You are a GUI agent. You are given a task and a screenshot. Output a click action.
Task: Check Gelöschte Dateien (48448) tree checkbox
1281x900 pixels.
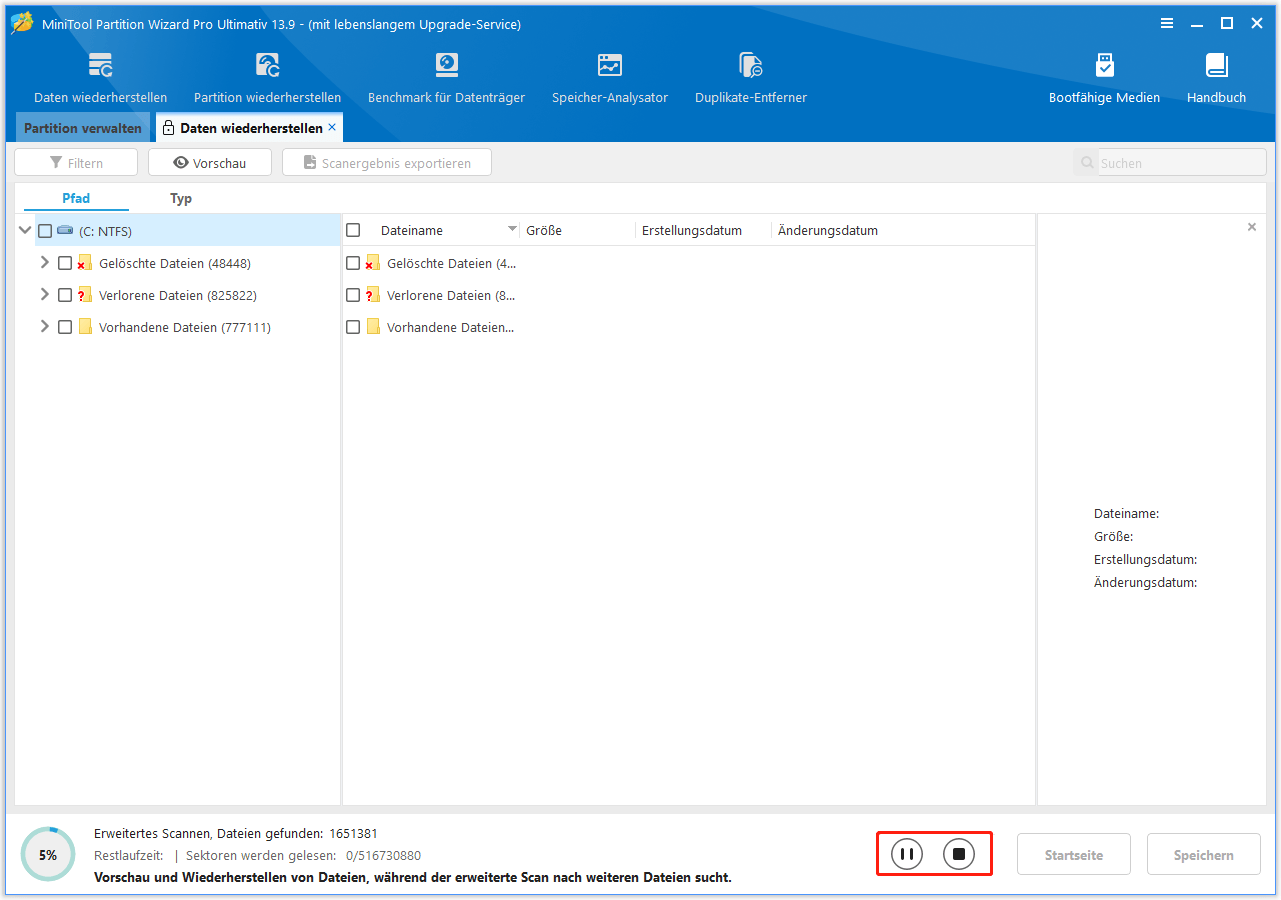65,263
